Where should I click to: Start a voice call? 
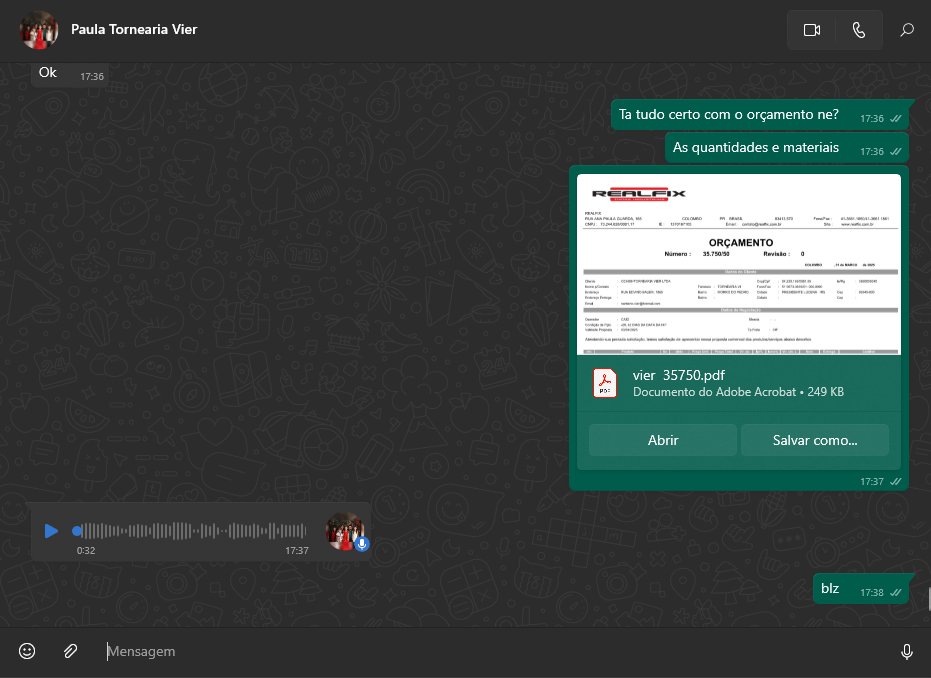coord(858,30)
